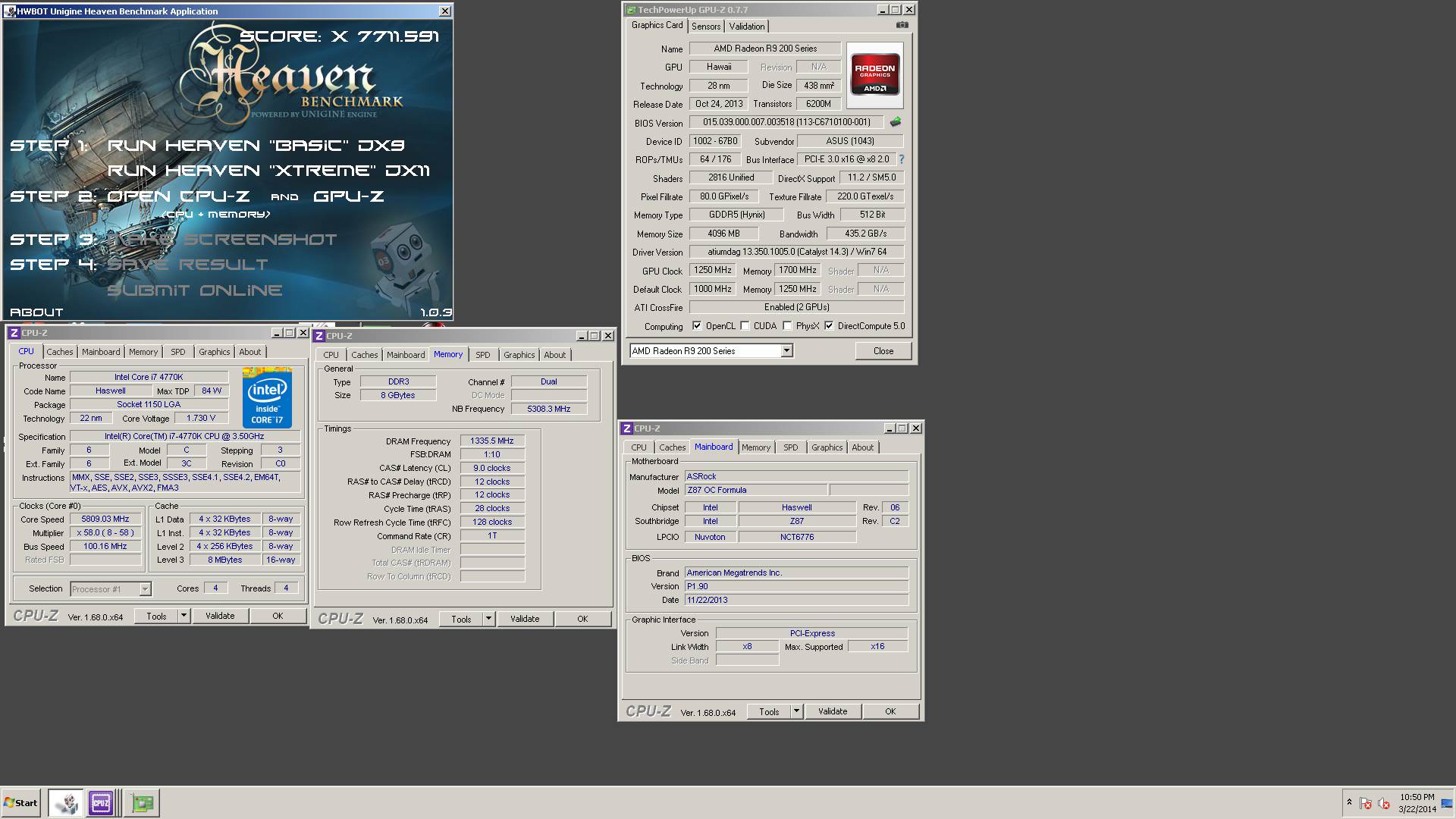Click the taskbar clock showing 10:50 PM

[1417, 803]
